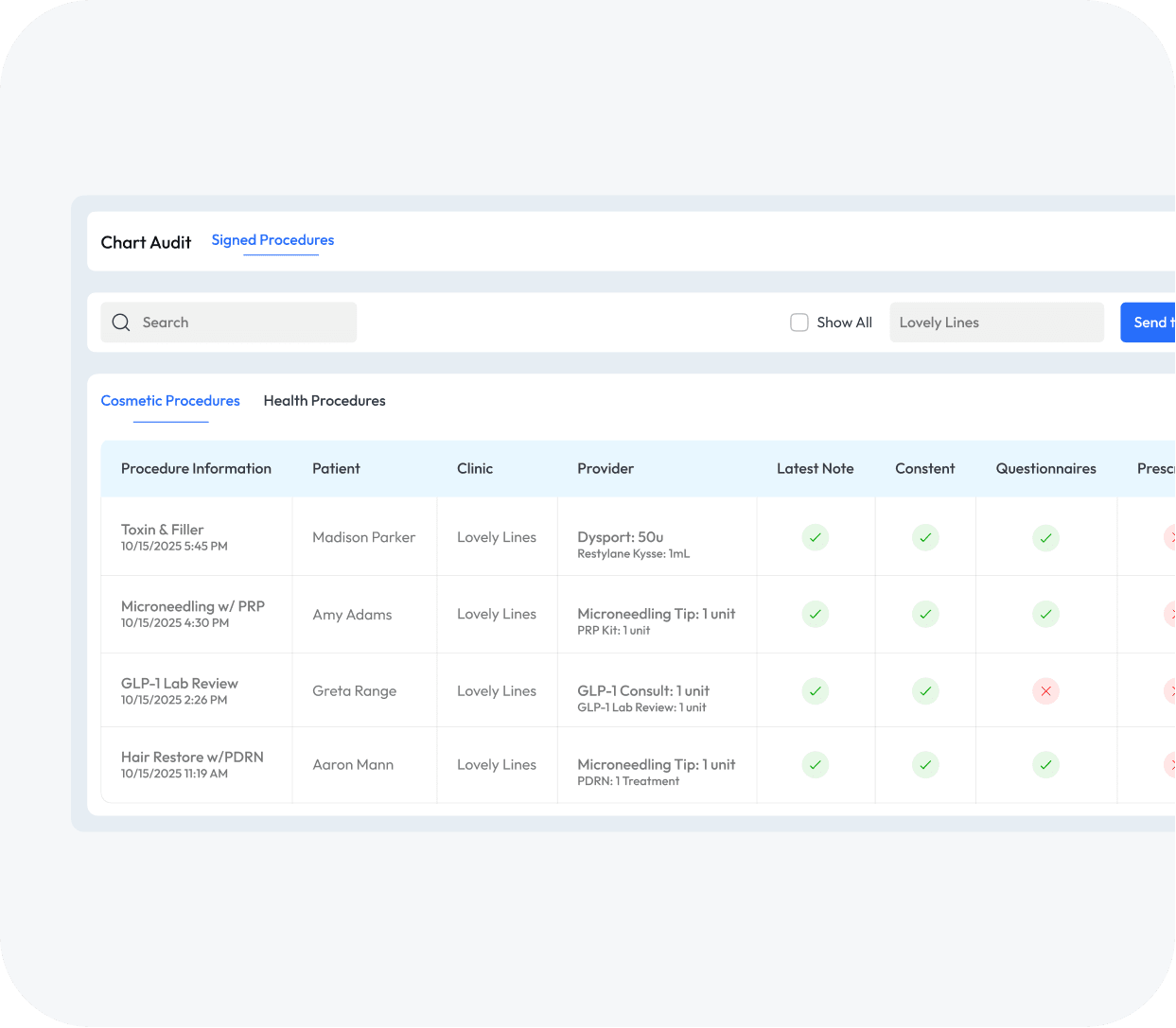This screenshot has height=1028, width=1176.
Task: Click into the Search input field
Action: click(241, 322)
